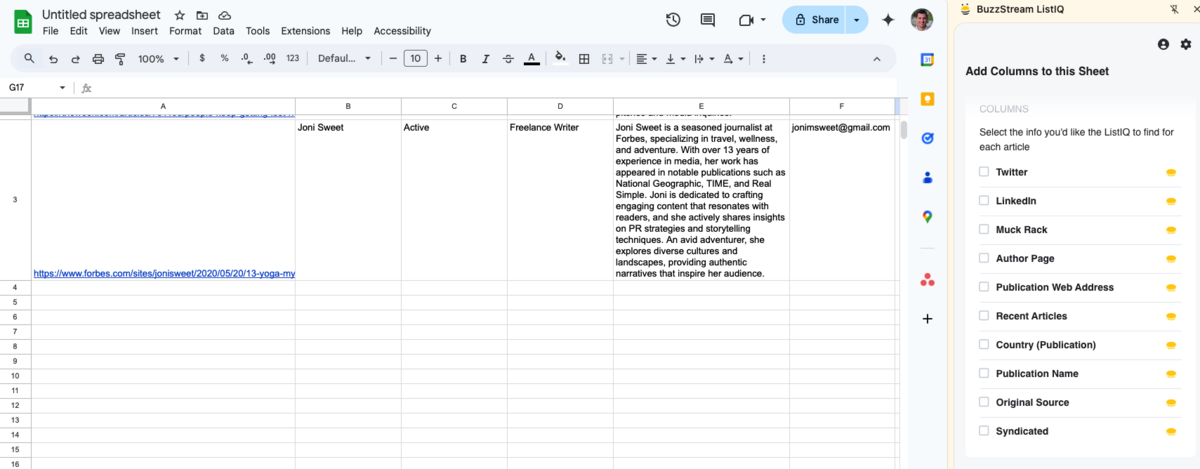
Task: Click the Share button
Action: point(816,20)
